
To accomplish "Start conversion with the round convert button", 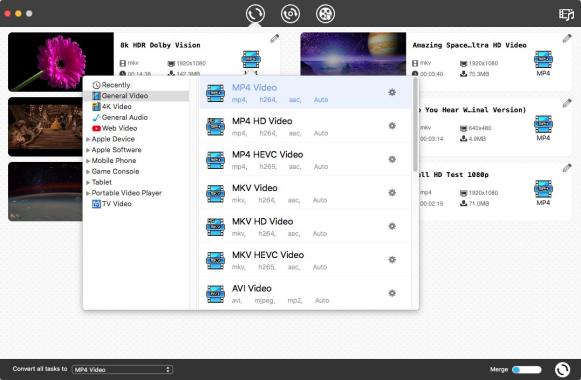I will tap(562, 369).
